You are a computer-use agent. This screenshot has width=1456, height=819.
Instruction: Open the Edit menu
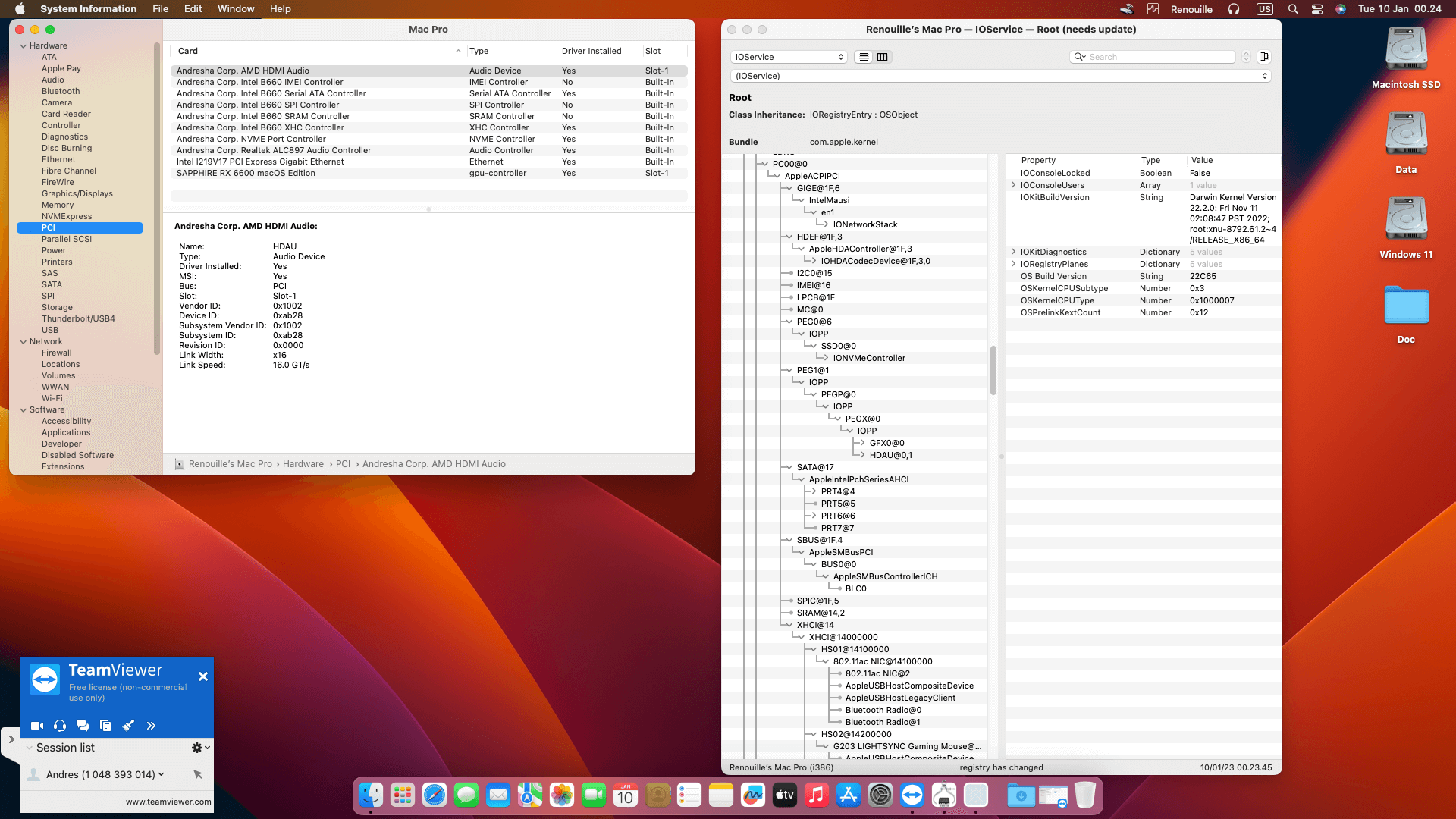pos(193,9)
